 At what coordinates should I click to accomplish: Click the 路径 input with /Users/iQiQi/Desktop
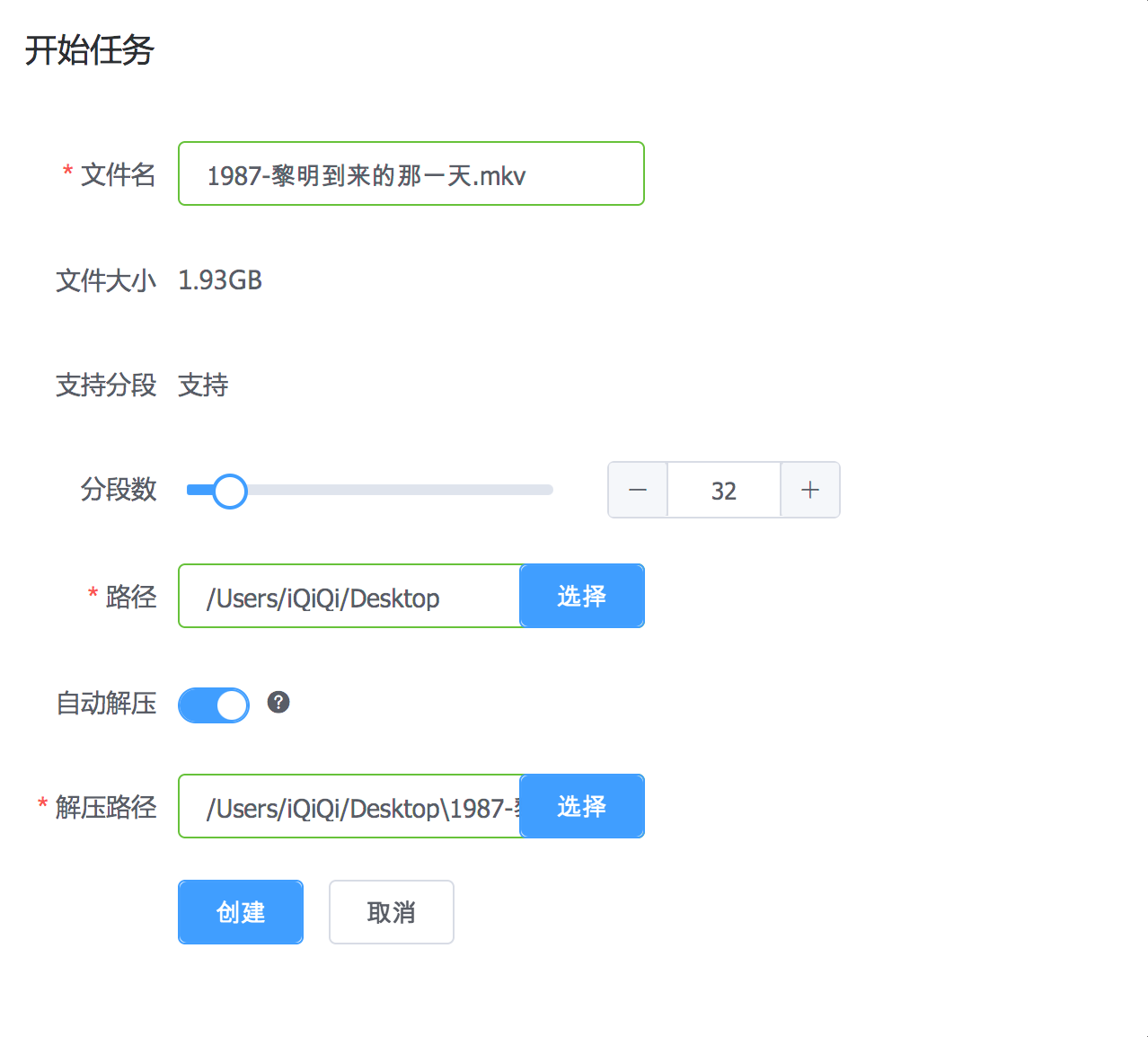(349, 596)
